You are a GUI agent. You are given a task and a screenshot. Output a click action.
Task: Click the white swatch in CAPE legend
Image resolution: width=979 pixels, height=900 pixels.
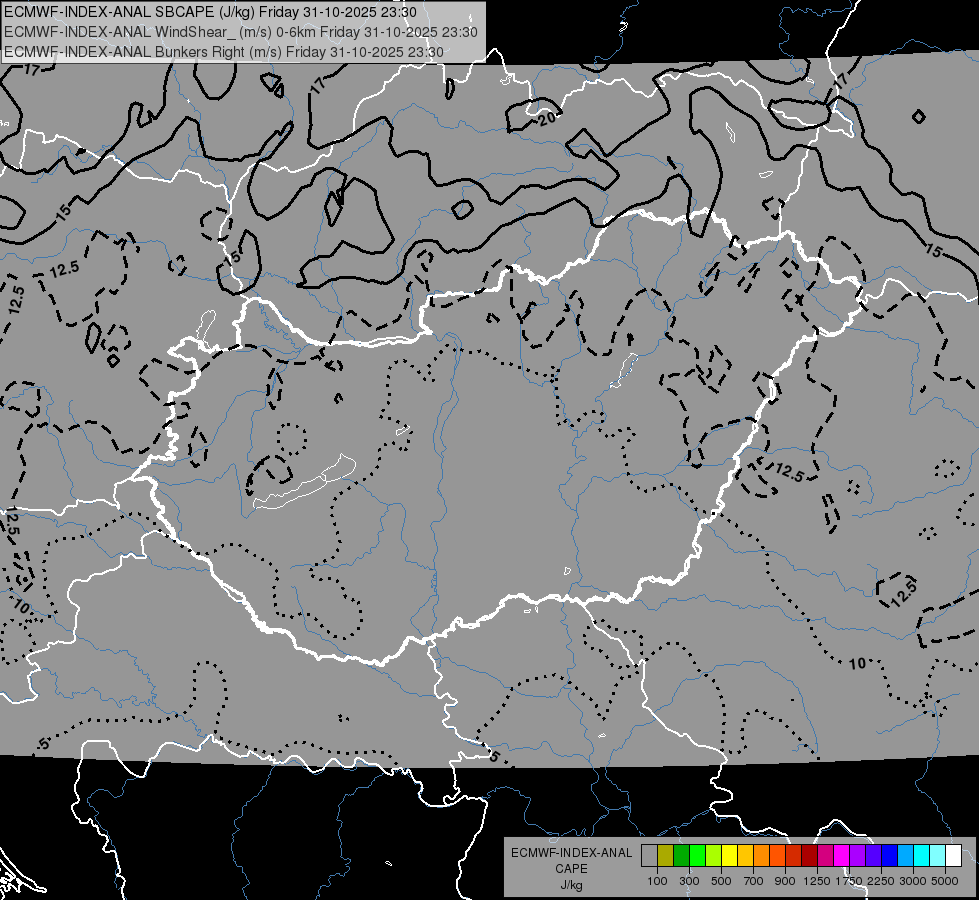[953, 855]
